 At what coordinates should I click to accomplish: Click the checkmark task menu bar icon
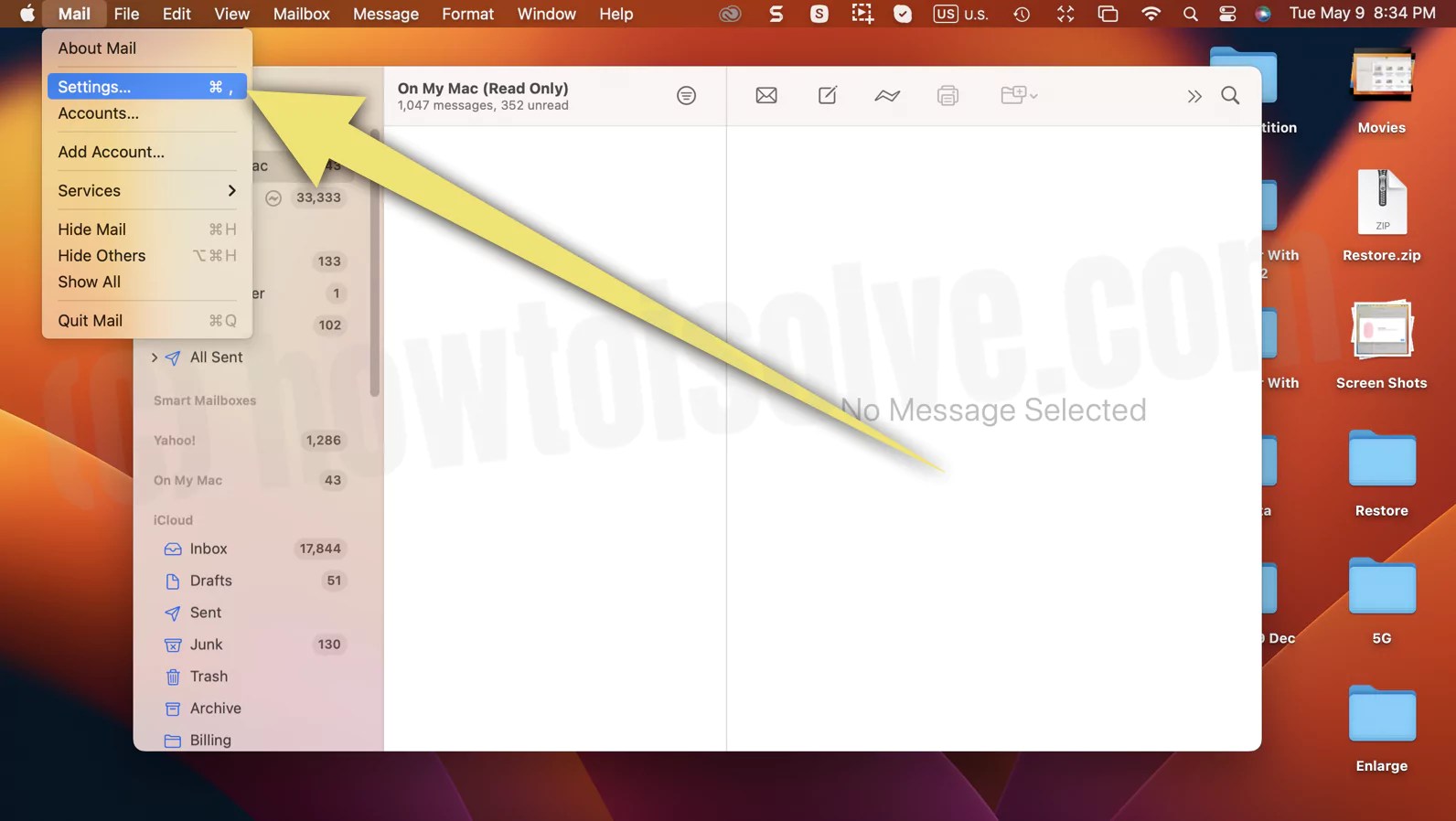coord(903,14)
